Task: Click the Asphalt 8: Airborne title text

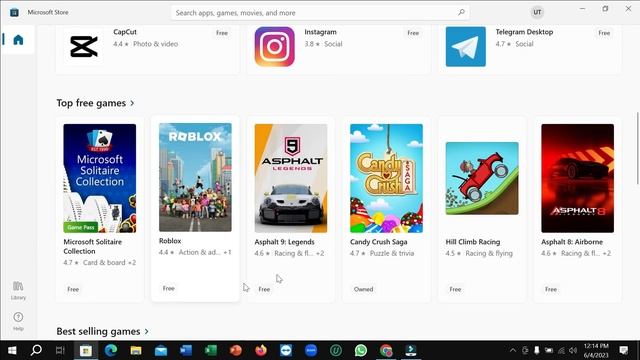Action: click(572, 242)
